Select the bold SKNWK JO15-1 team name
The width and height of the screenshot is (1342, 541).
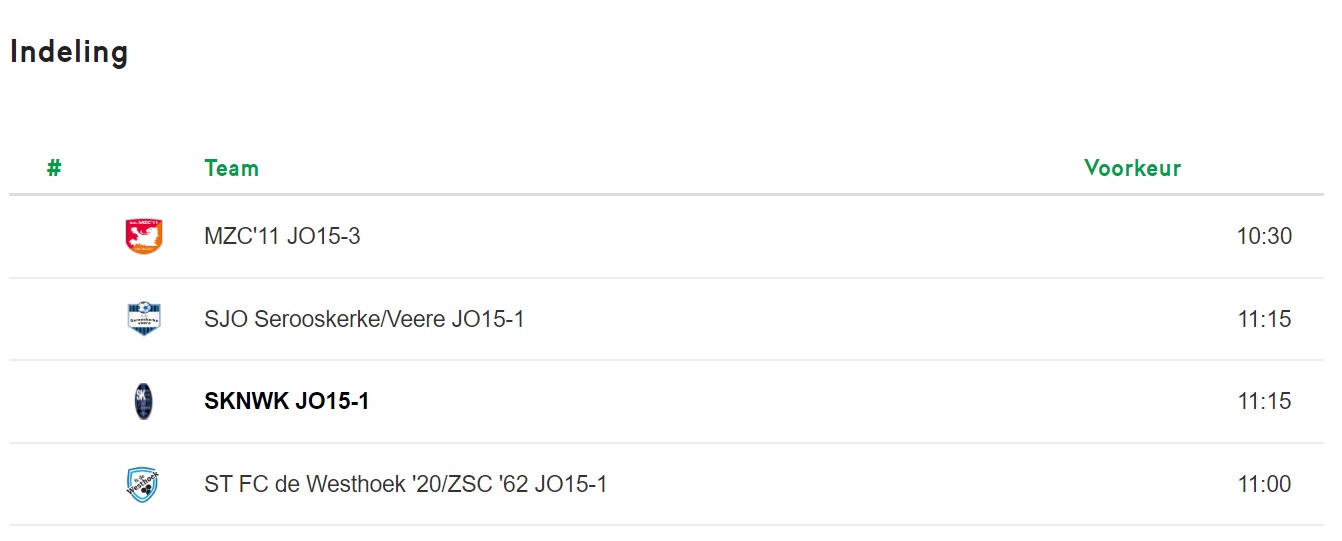tap(287, 402)
